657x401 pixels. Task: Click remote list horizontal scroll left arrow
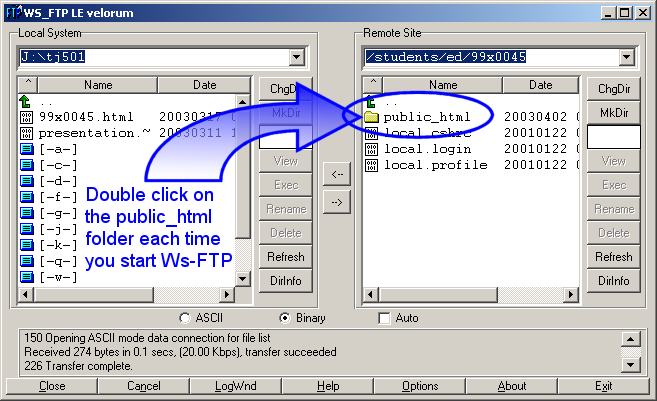tap(370, 295)
